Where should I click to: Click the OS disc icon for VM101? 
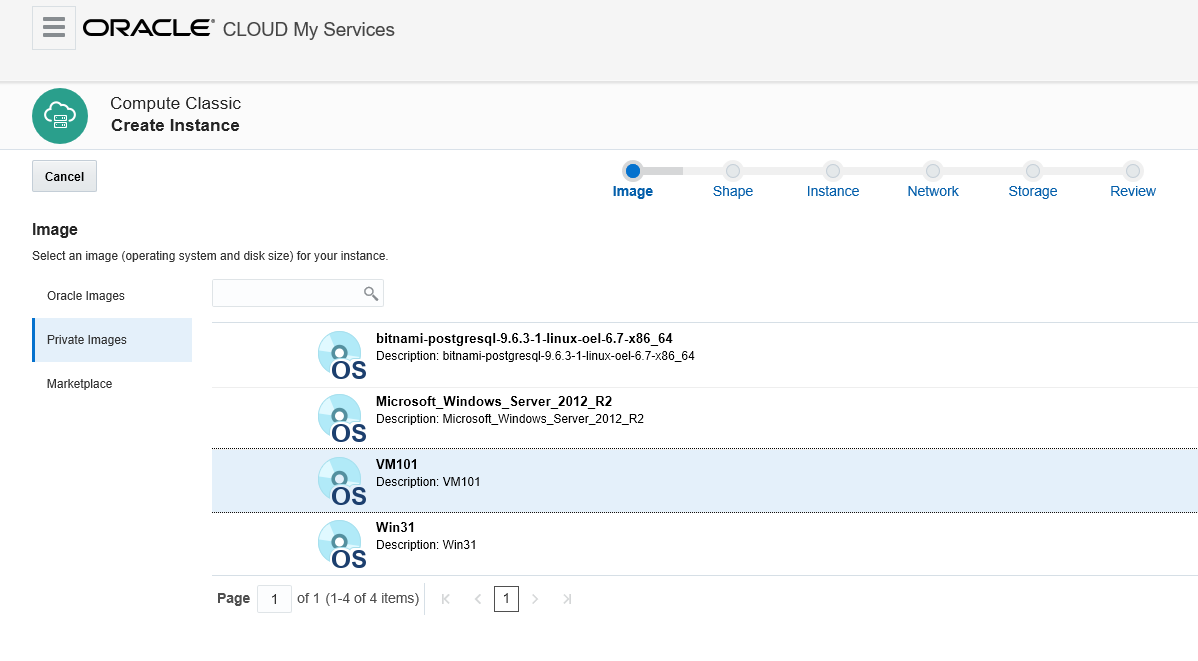click(342, 481)
